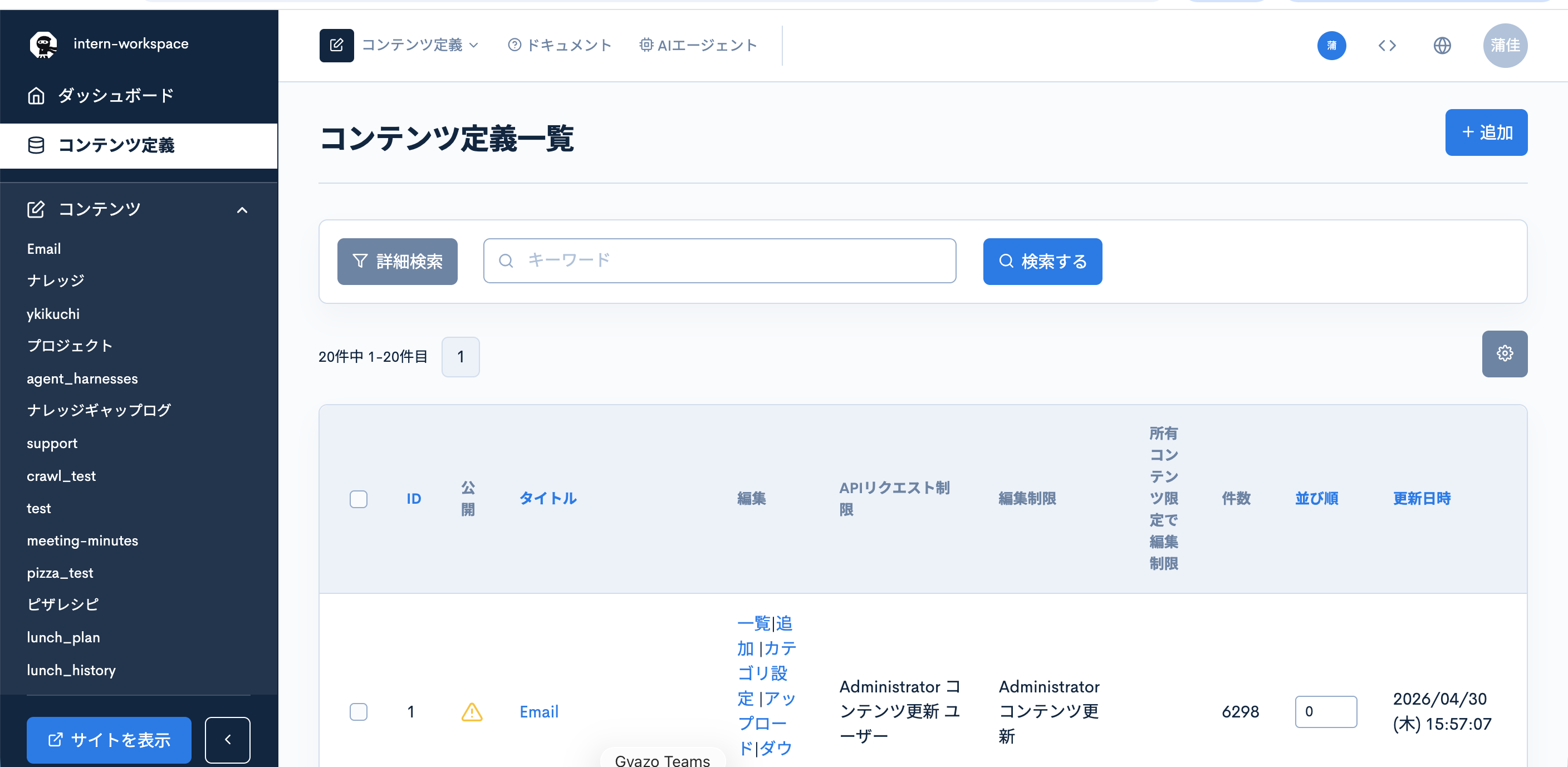The height and width of the screenshot is (767, 1568).
Task: Click the コンテンツ定義 database icon in sidebar
Action: coord(36,145)
